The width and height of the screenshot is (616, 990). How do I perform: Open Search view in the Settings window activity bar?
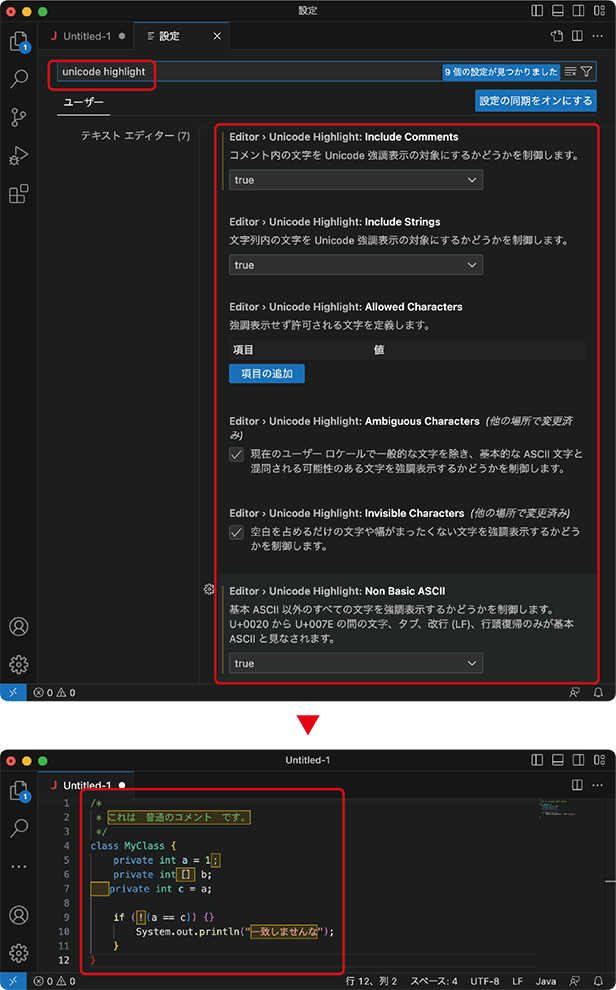tap(19, 79)
